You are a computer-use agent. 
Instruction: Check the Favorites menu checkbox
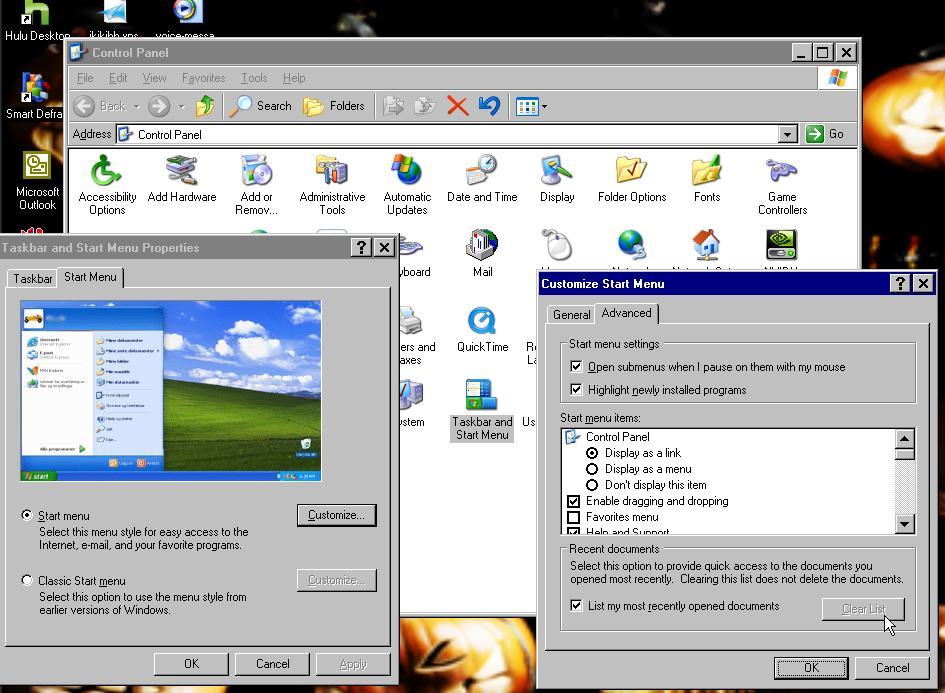[x=574, y=517]
